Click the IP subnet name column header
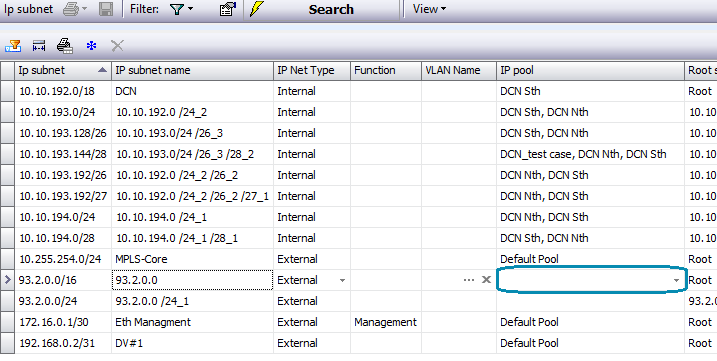Screen dimensions: 717x361 (x=193, y=70)
